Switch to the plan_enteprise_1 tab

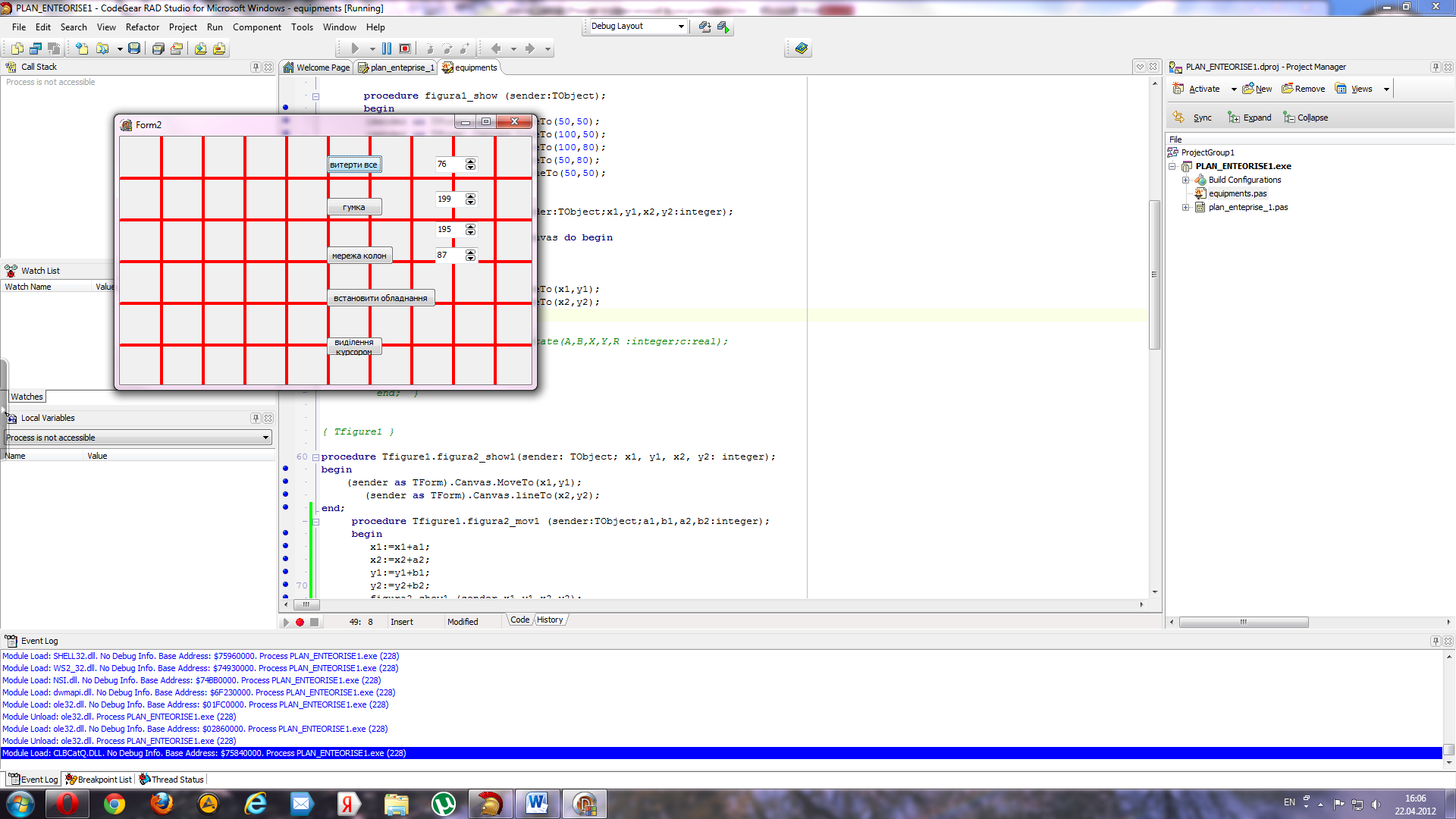(x=396, y=67)
